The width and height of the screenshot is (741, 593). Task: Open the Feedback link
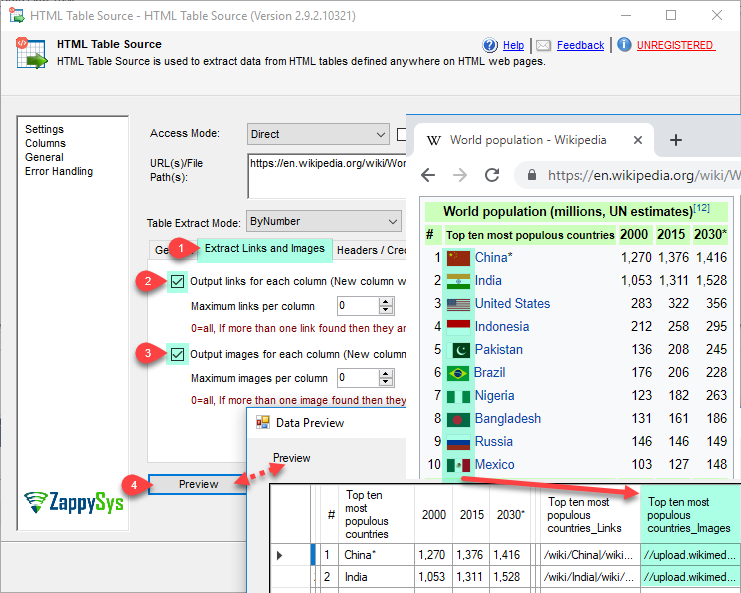point(580,45)
